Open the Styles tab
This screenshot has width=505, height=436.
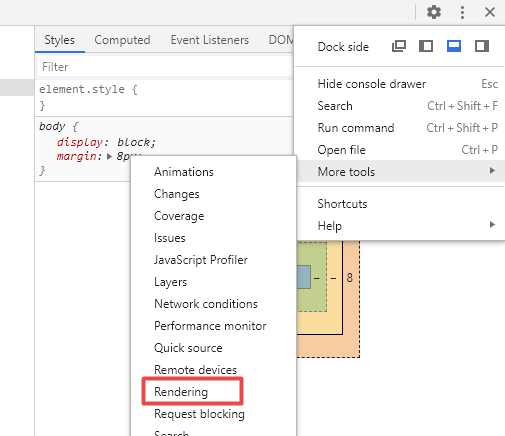[59, 40]
